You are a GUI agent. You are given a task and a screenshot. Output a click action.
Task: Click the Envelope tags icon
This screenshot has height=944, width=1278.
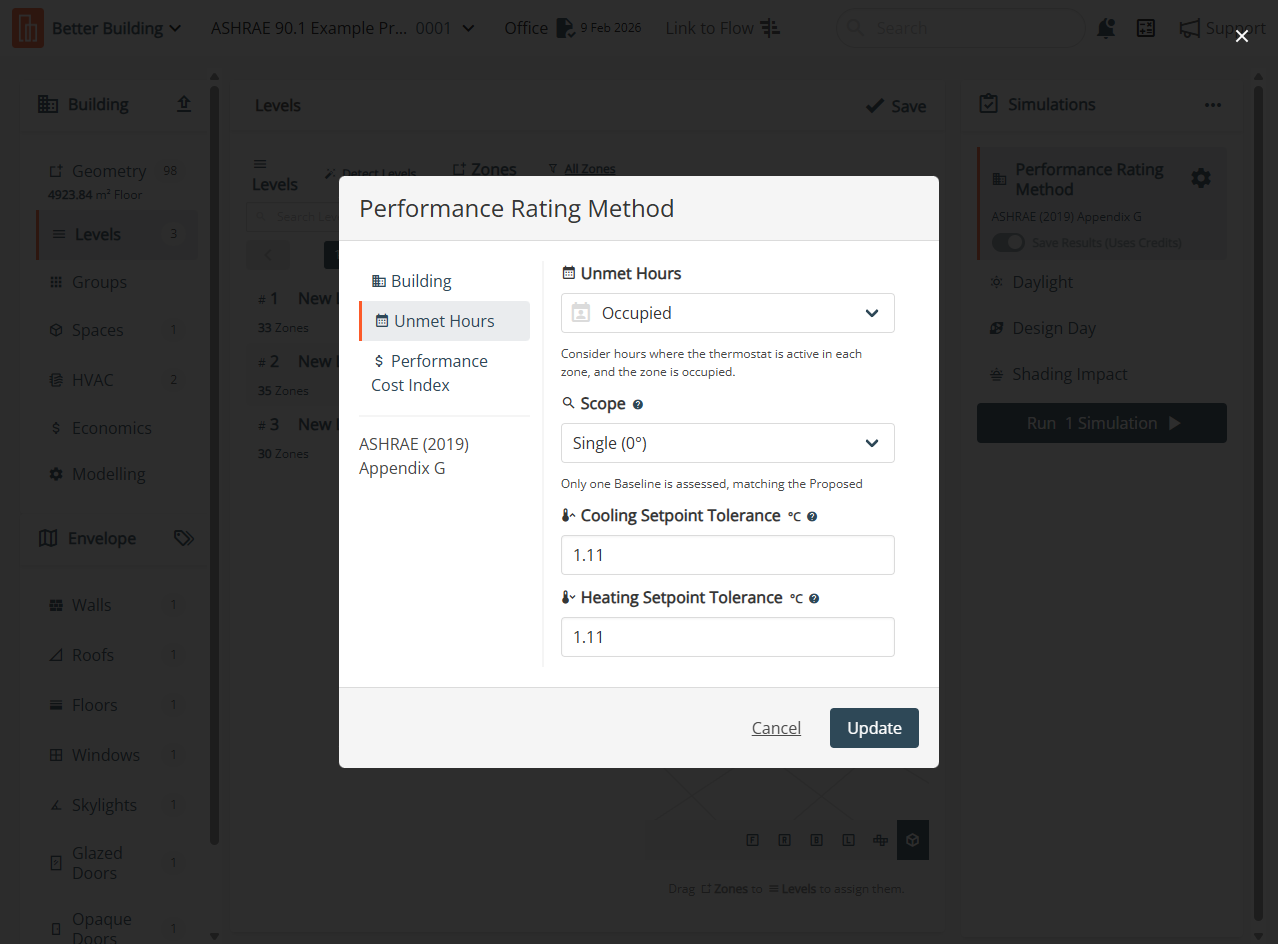183,538
